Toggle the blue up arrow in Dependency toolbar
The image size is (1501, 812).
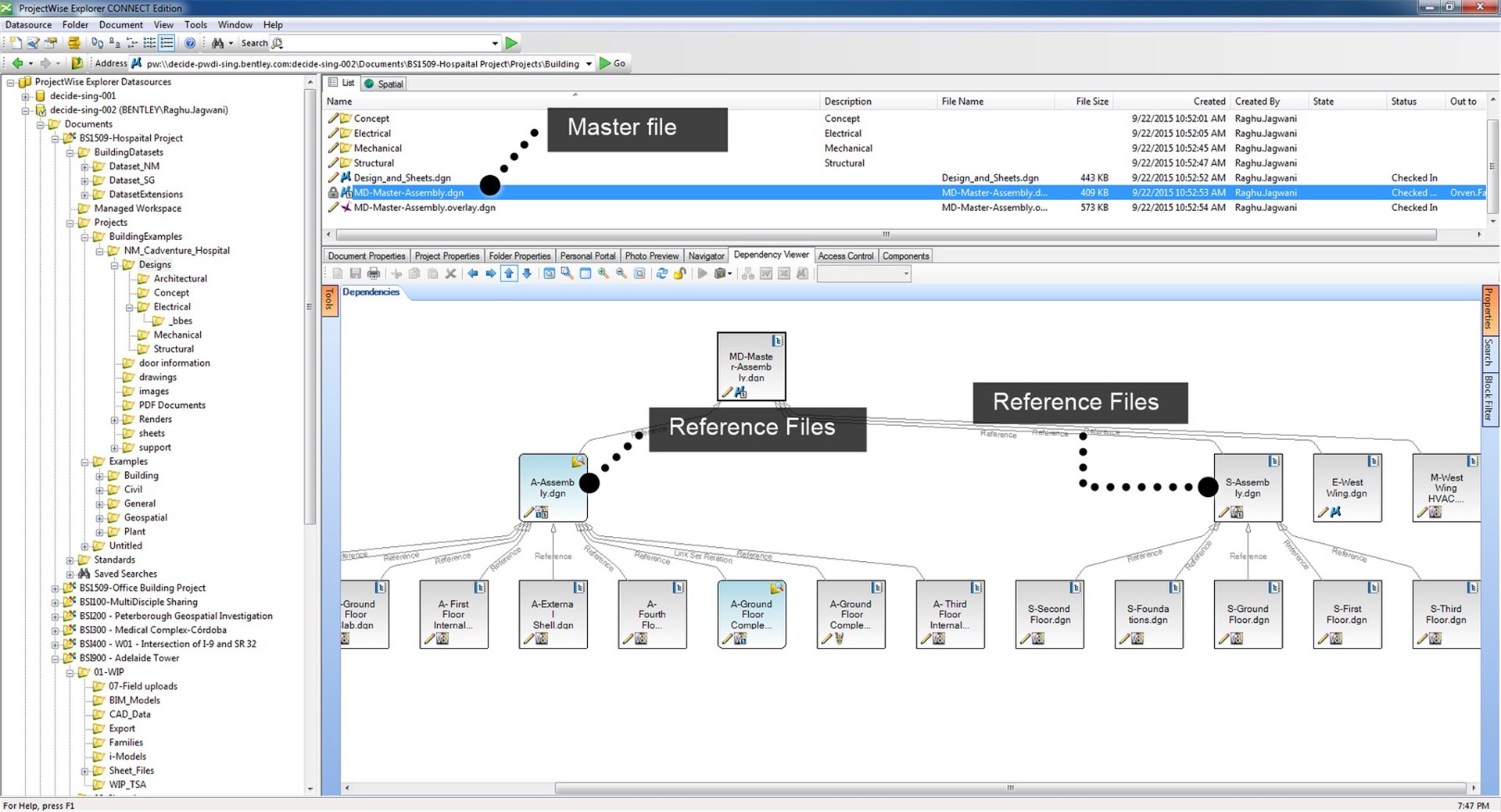(x=509, y=274)
